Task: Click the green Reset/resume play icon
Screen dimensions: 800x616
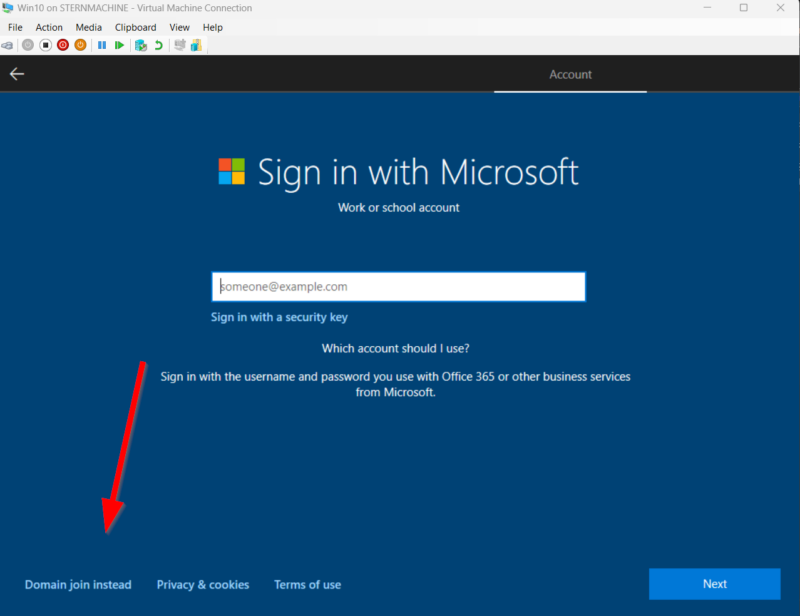Action: click(x=119, y=45)
